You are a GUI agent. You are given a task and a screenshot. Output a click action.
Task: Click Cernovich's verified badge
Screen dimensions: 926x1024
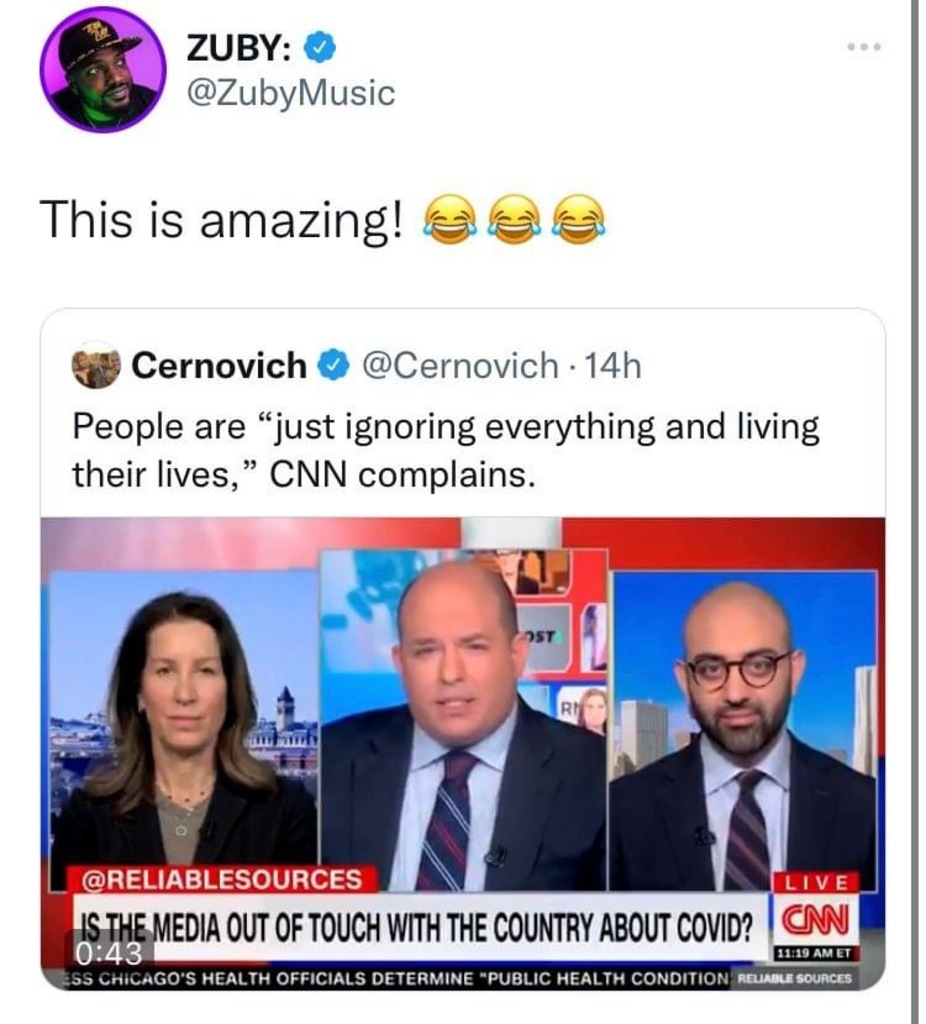pos(334,366)
